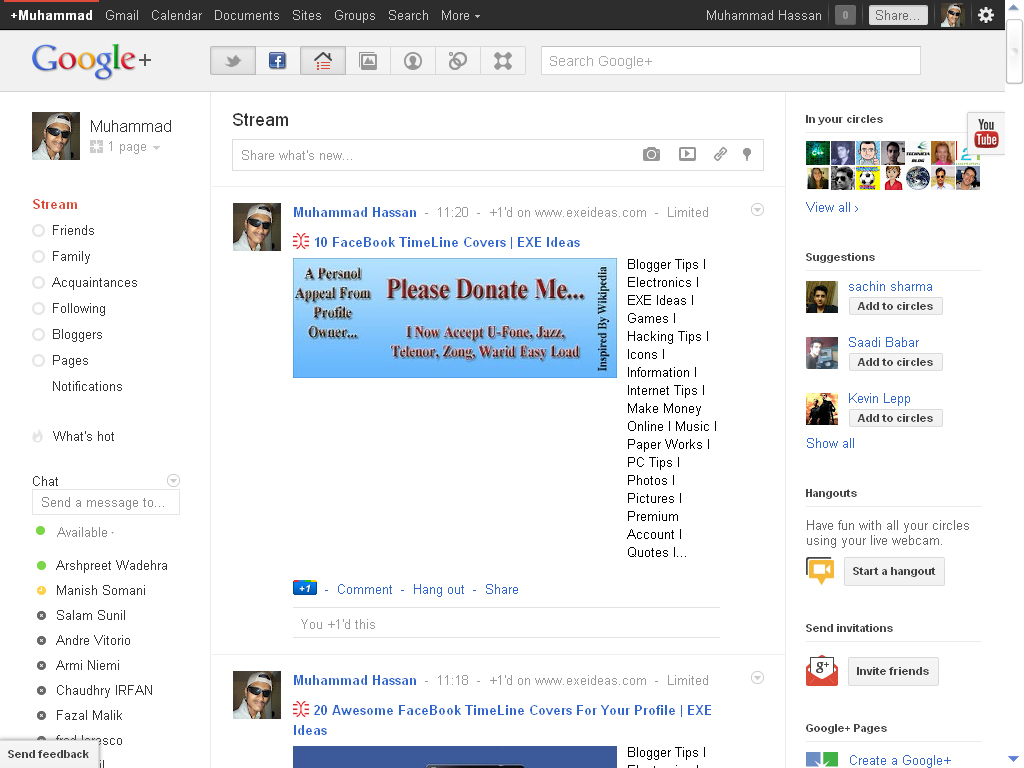Screen dimensions: 1024x768
Task: Click the top-bar profile picture
Action: click(x=952, y=15)
